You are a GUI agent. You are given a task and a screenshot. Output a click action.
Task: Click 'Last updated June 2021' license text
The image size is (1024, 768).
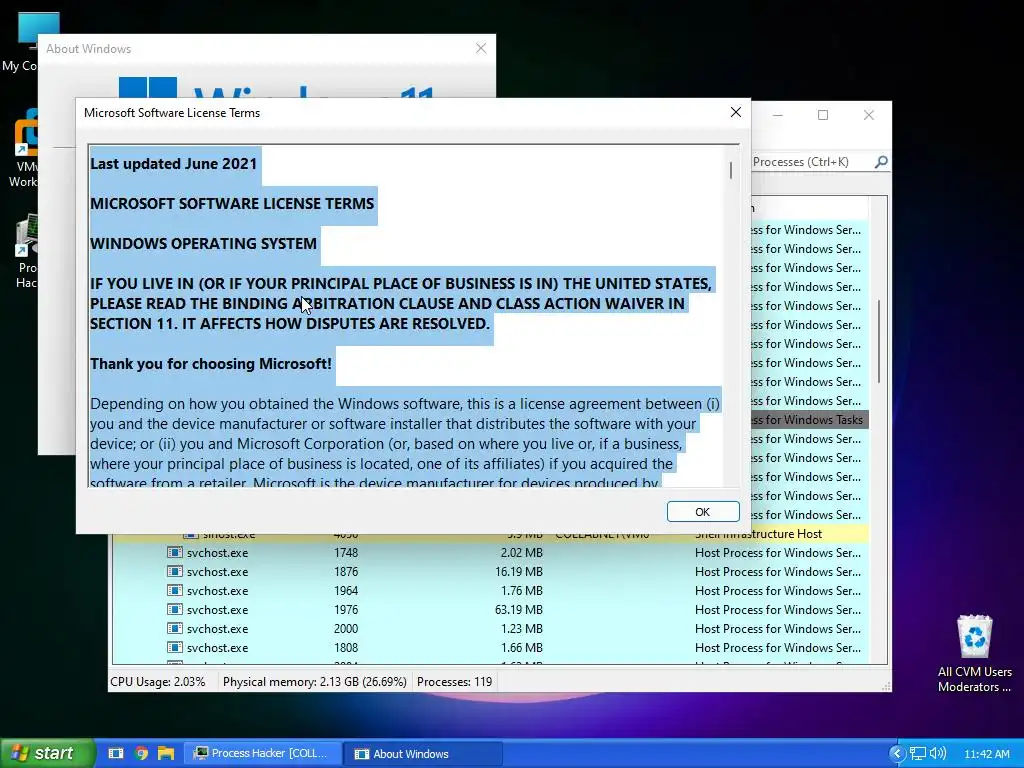pyautogui.click(x=174, y=163)
